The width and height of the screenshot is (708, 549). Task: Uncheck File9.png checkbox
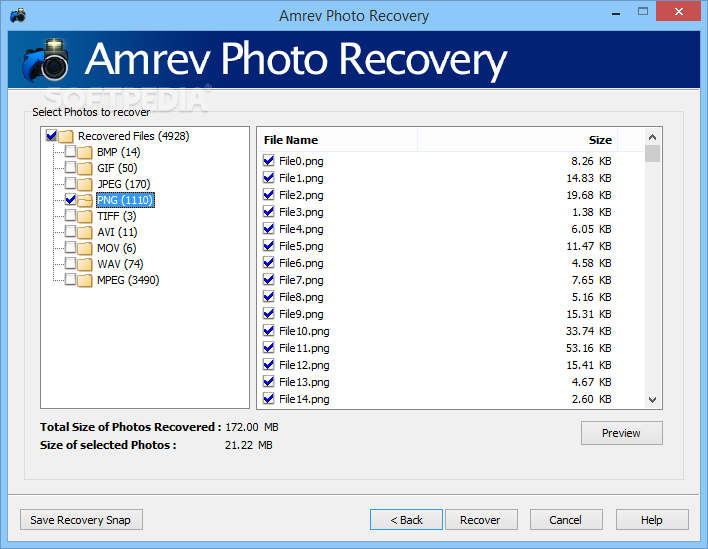click(x=269, y=313)
